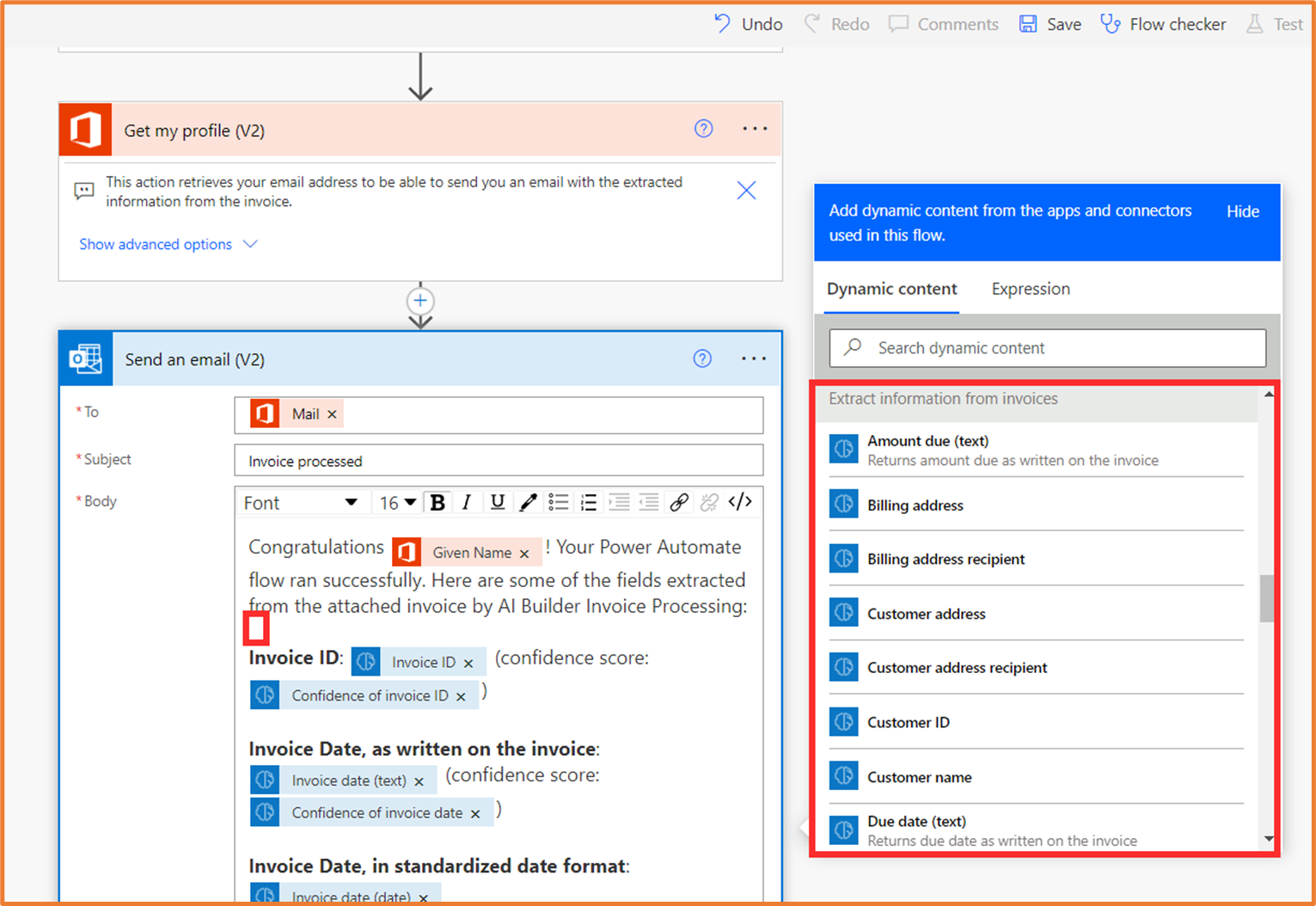Hide the dynamic content panel
The image size is (1316, 906).
tap(1242, 211)
